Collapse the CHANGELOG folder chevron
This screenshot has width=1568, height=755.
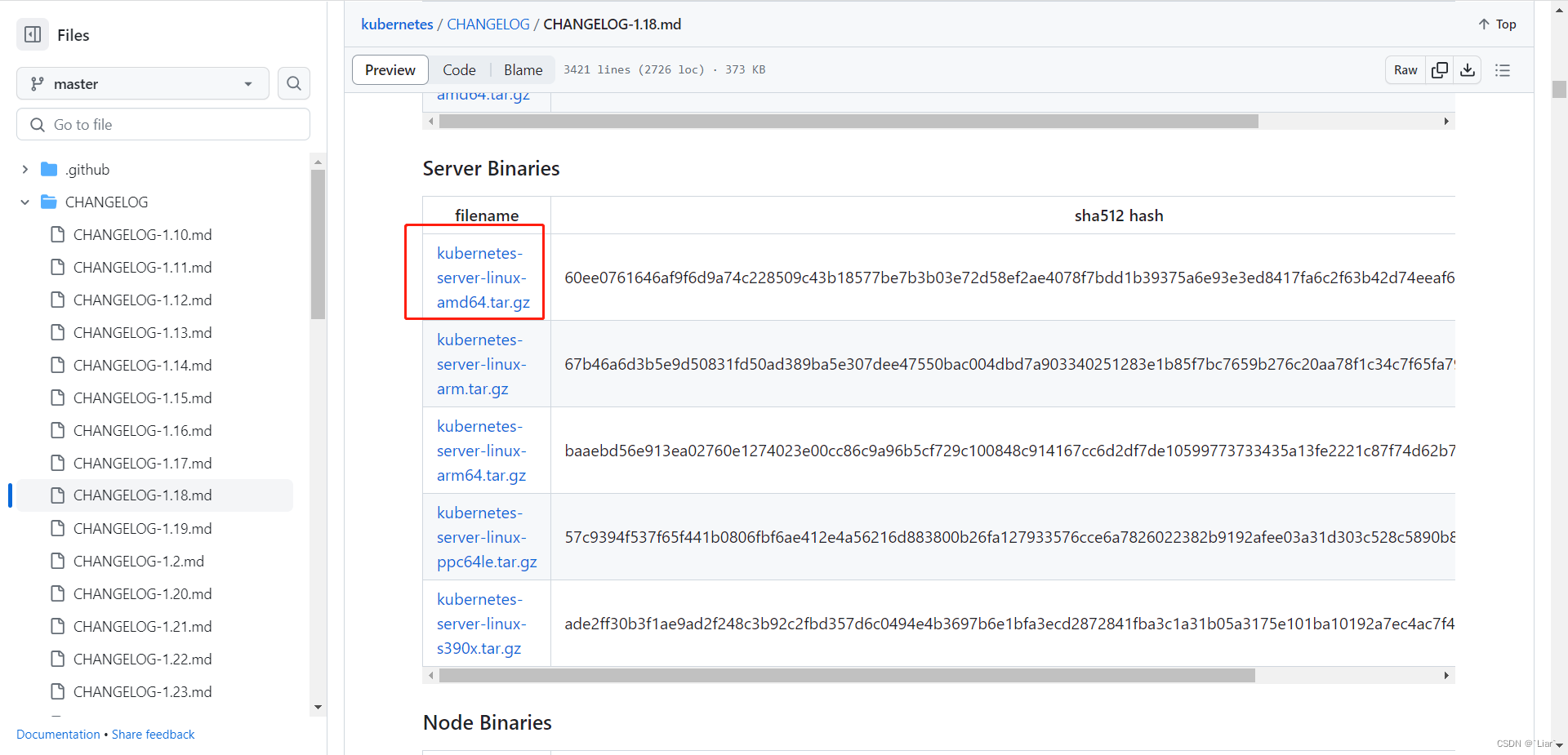pos(25,202)
